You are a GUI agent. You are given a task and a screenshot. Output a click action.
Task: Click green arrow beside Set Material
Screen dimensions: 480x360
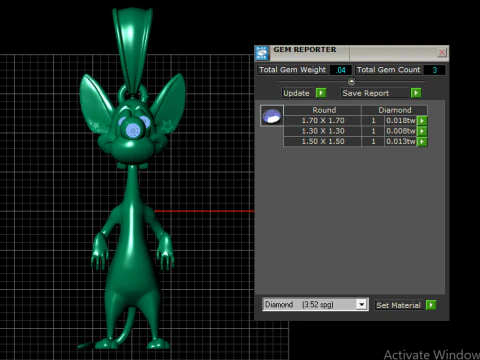[431, 305]
